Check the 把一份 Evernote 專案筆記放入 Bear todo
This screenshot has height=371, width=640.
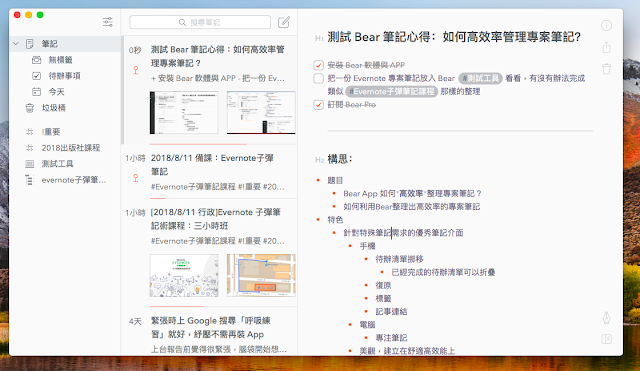318,78
